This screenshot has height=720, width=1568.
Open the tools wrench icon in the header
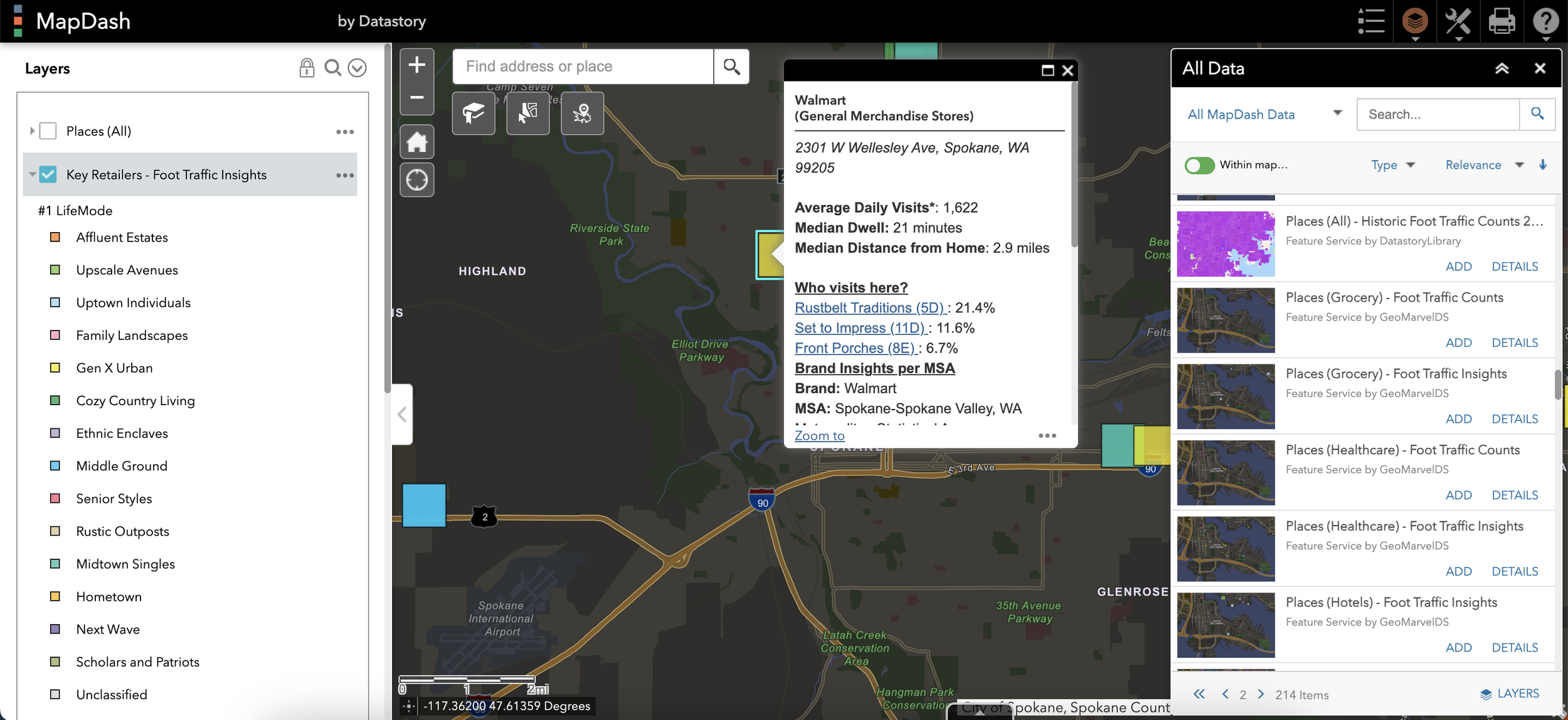[x=1458, y=21]
